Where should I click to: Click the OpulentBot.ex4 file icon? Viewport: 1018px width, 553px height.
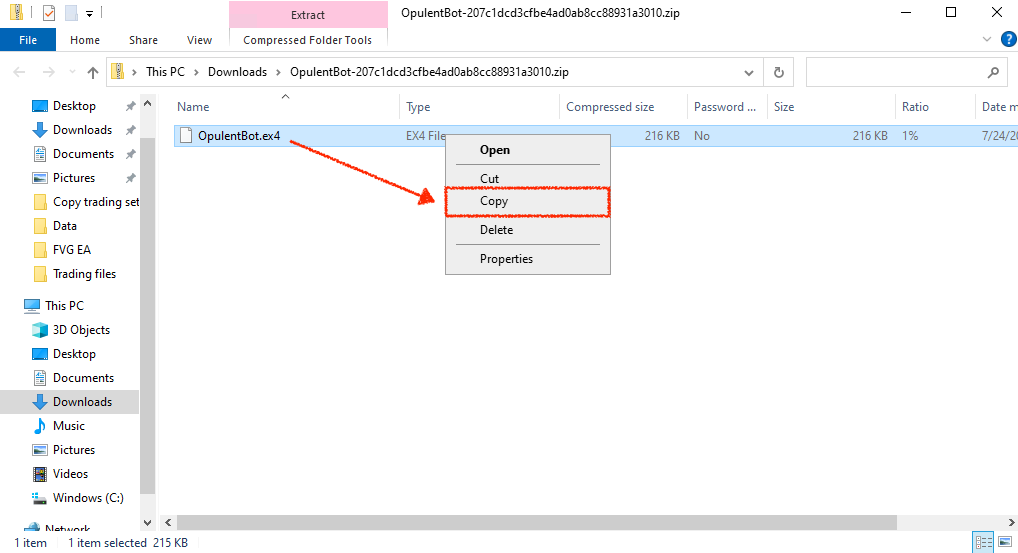click(185, 136)
